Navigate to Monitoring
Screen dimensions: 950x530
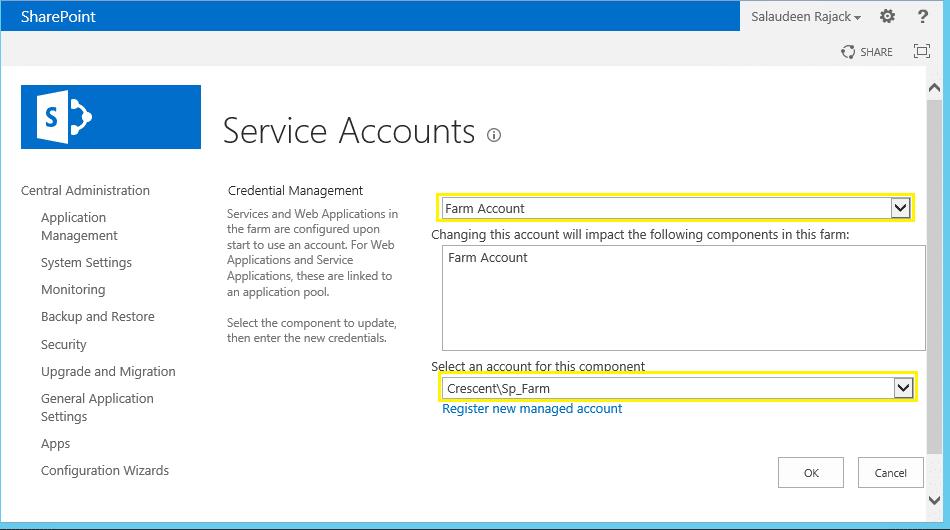[x=73, y=290]
